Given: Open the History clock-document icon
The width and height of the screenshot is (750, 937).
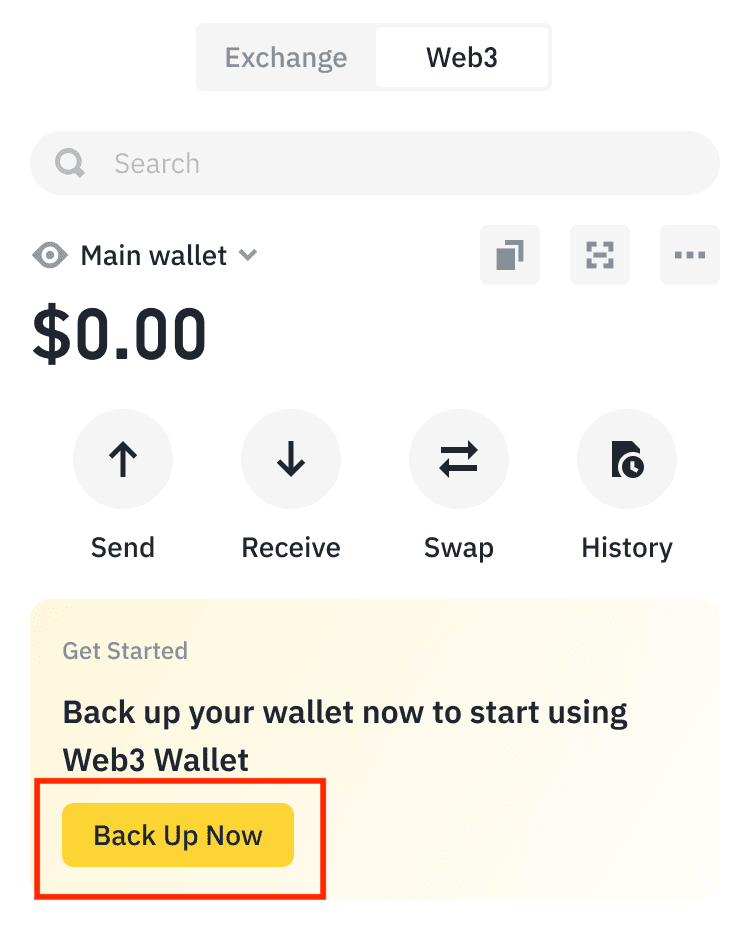Looking at the screenshot, I should coord(627,459).
